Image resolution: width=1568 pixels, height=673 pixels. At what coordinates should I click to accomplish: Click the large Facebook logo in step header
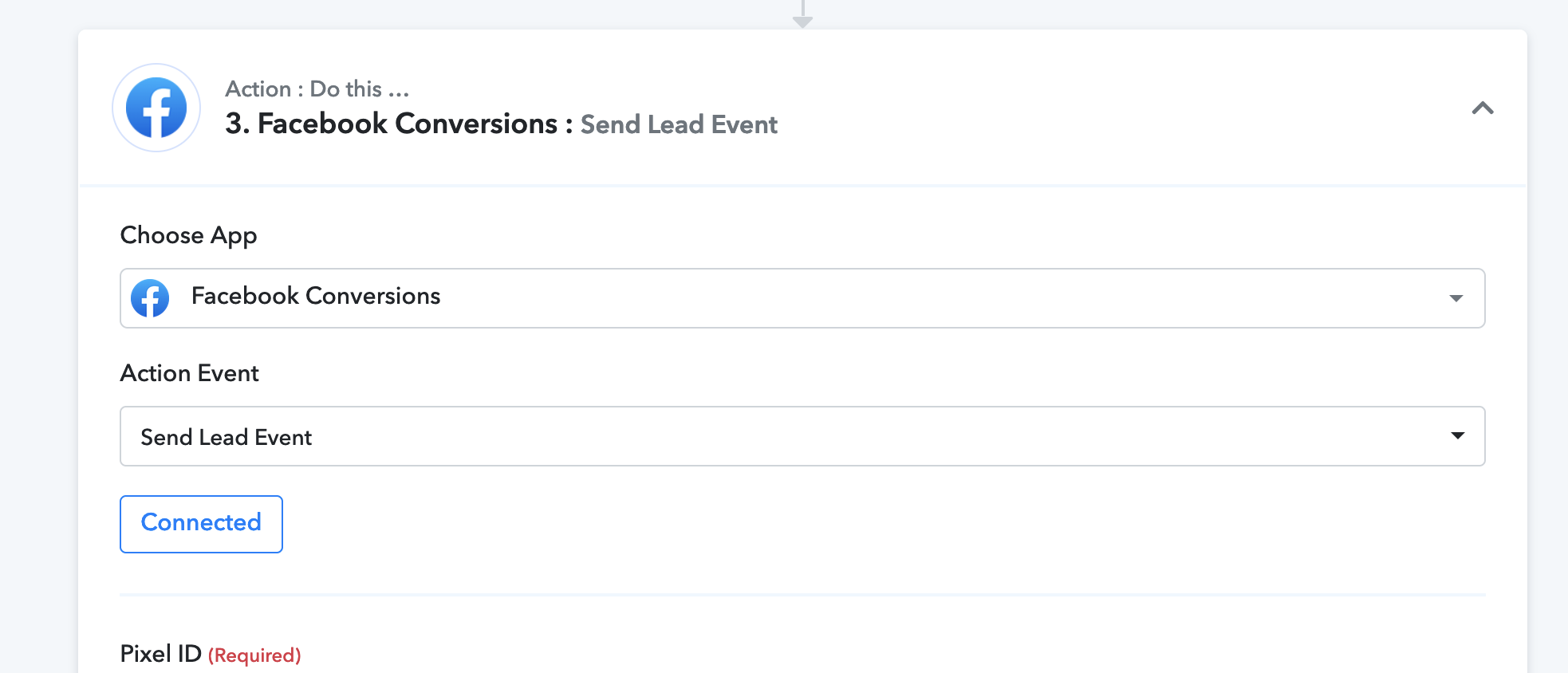pyautogui.click(x=156, y=108)
